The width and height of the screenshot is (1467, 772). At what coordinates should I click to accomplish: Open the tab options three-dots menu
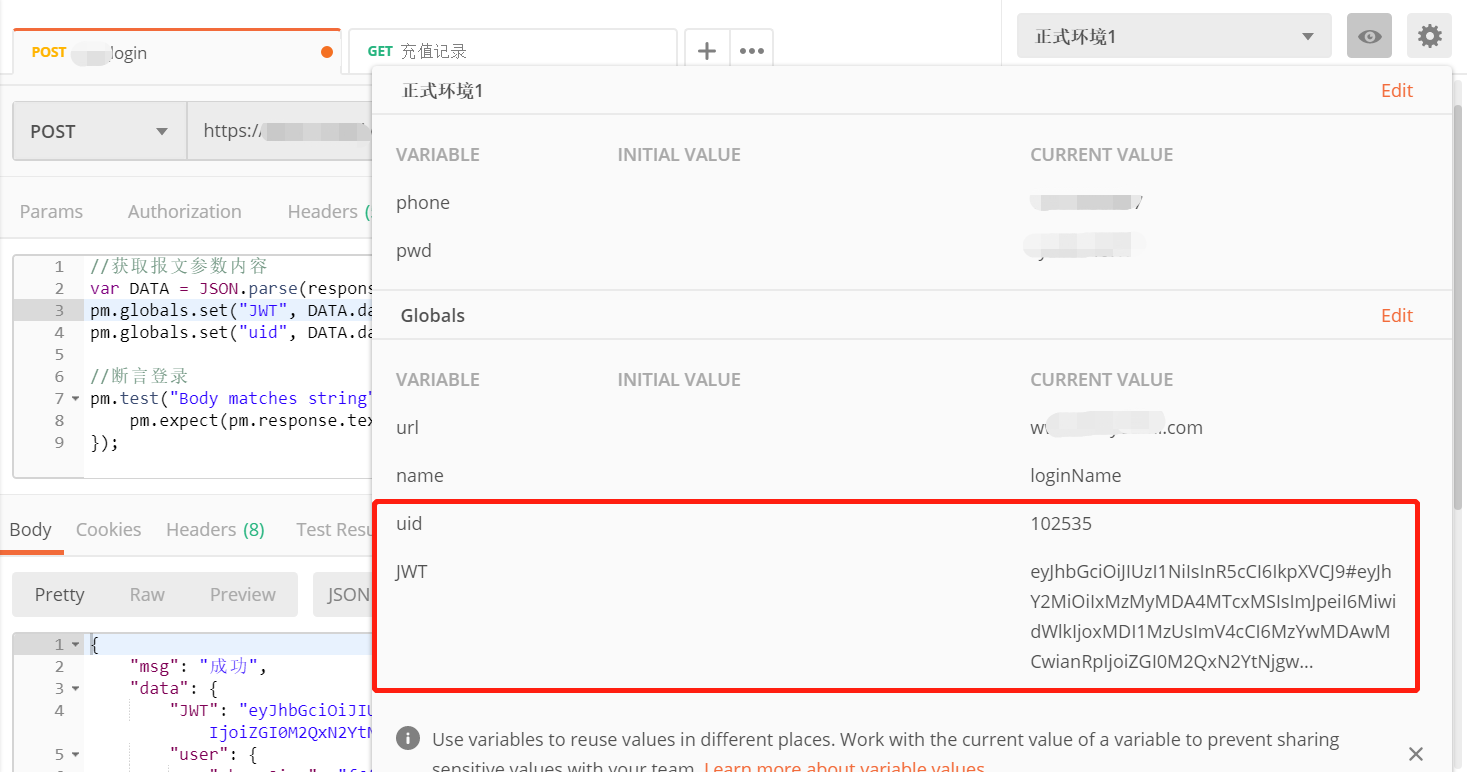click(x=752, y=51)
